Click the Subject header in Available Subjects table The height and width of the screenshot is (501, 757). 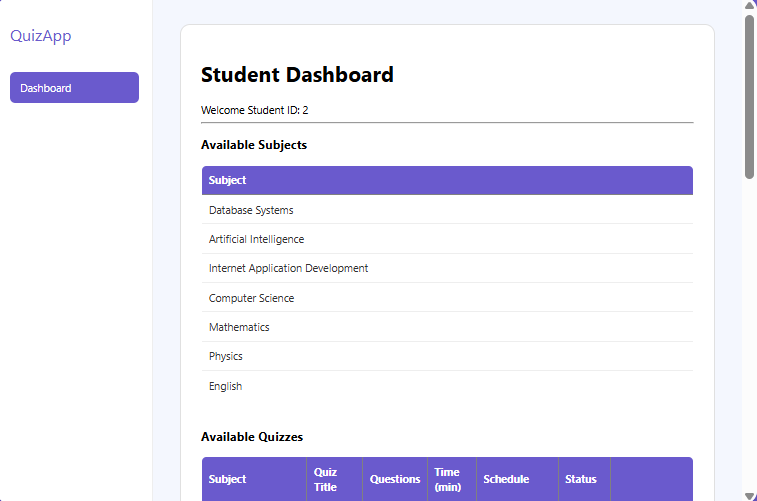click(x=447, y=181)
